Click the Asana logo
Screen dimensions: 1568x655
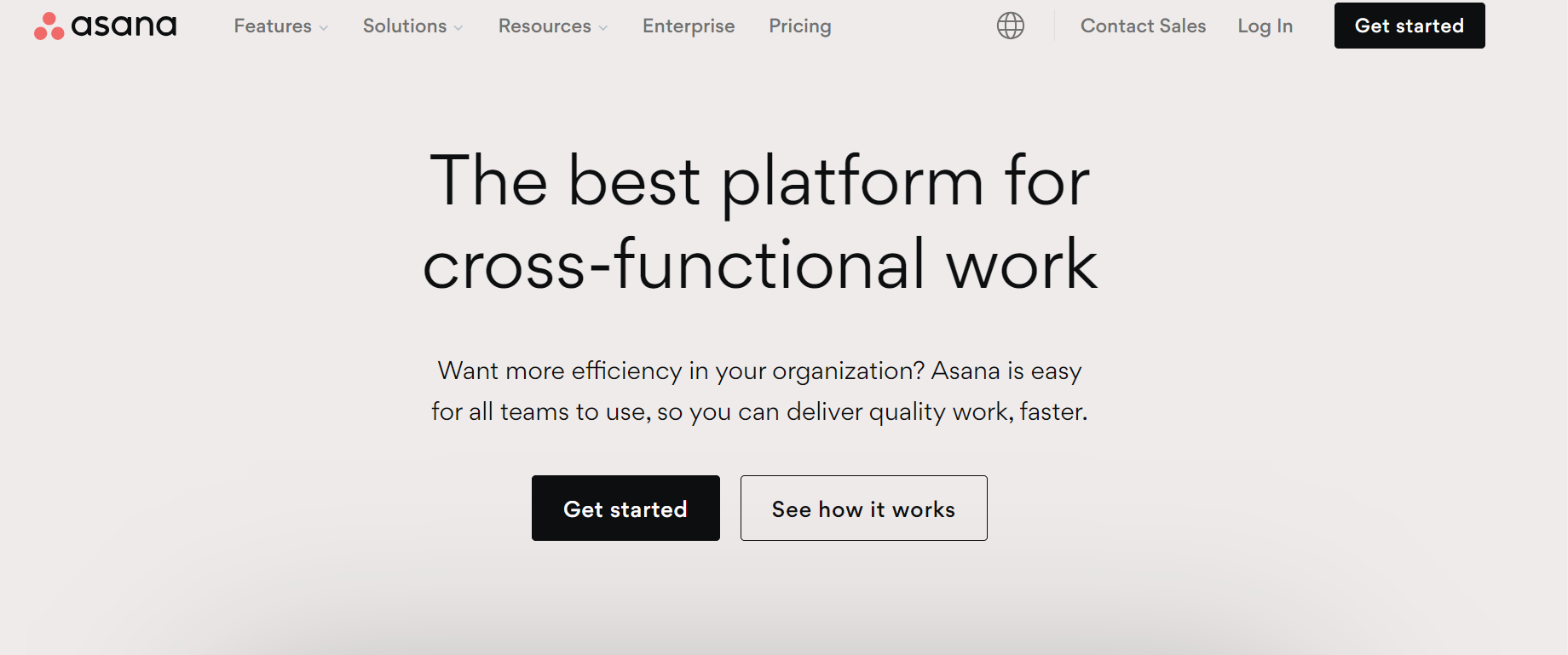(105, 26)
